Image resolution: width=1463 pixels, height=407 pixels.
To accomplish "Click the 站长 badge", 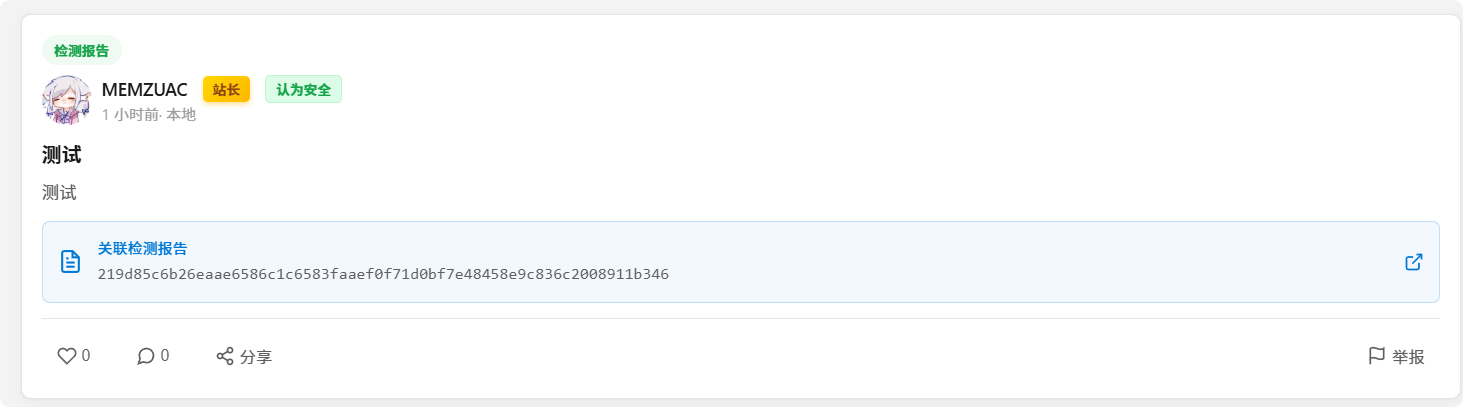I will 226,90.
